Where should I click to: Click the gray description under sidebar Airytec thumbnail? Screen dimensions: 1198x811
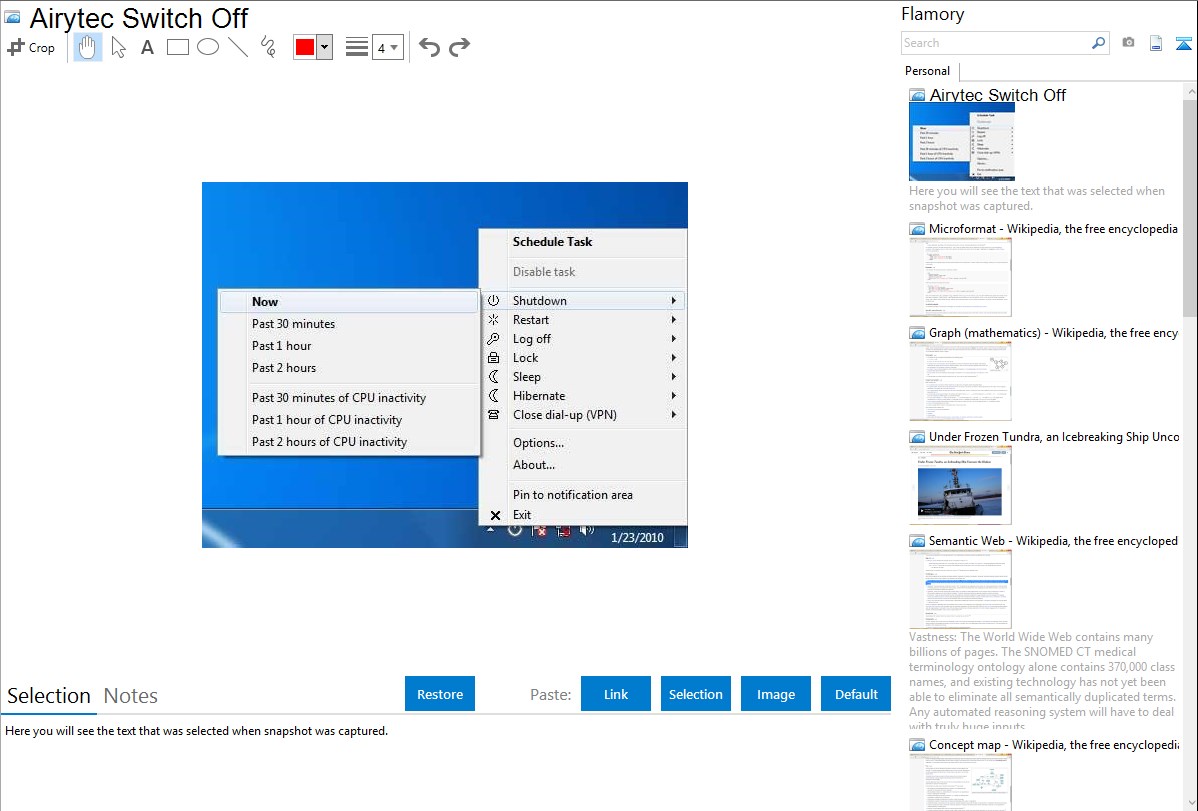click(x=1037, y=198)
